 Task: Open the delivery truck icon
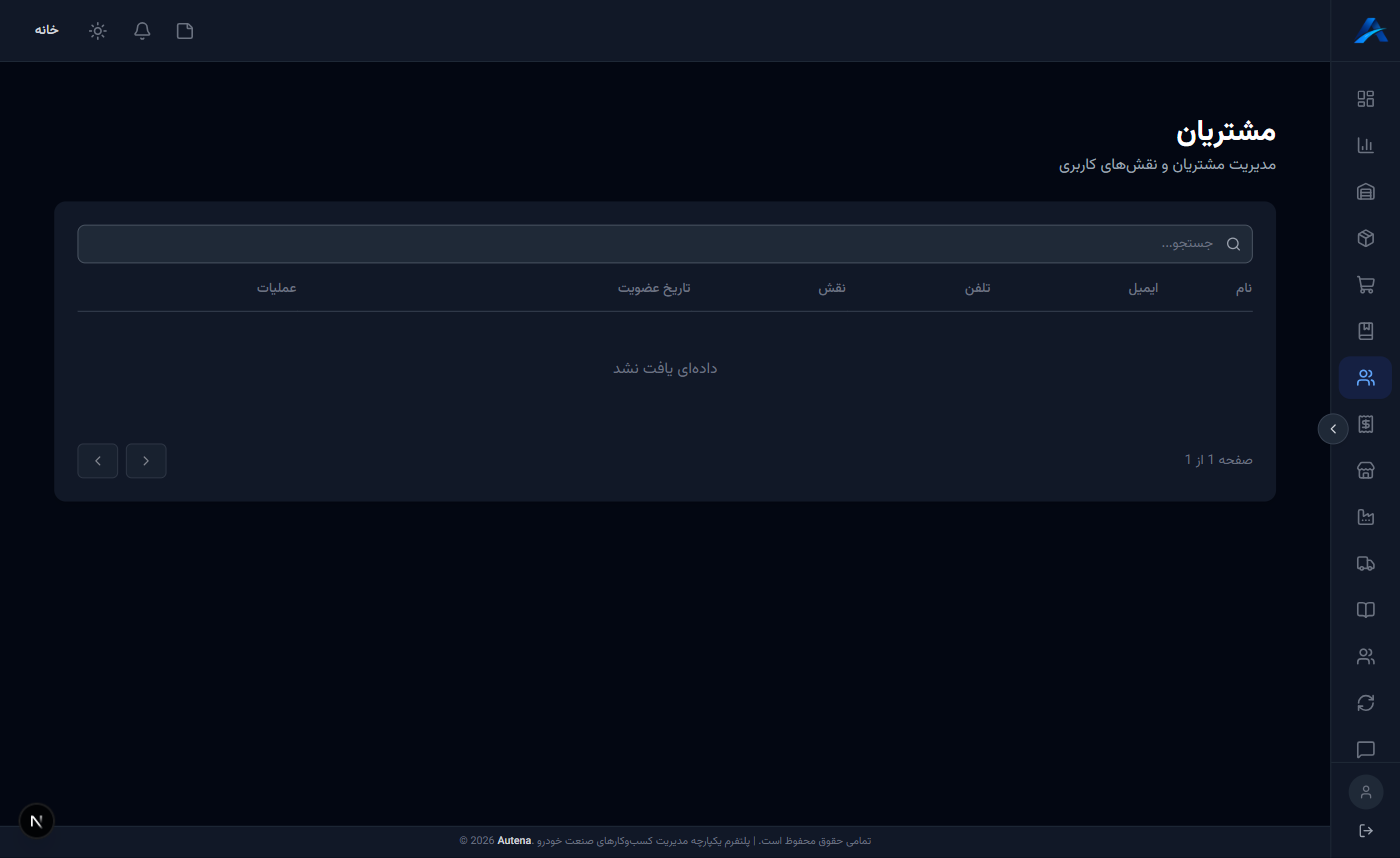[x=1365, y=564]
